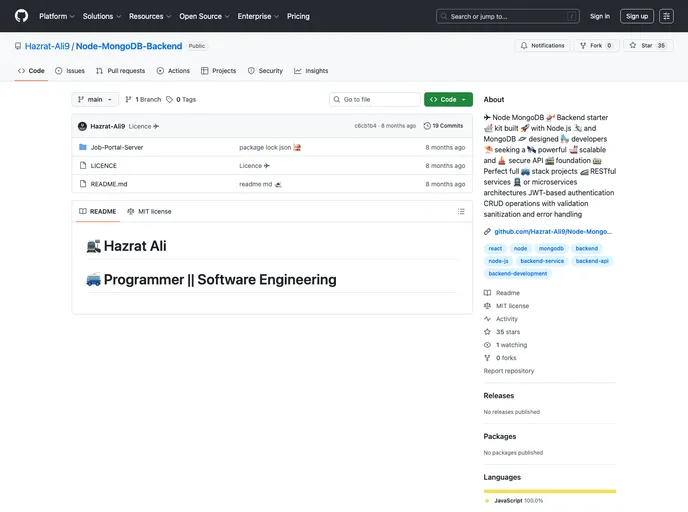Image resolution: width=688 pixels, height=512 pixels.
Task: Switch to the MIT license tab
Action: (149, 211)
